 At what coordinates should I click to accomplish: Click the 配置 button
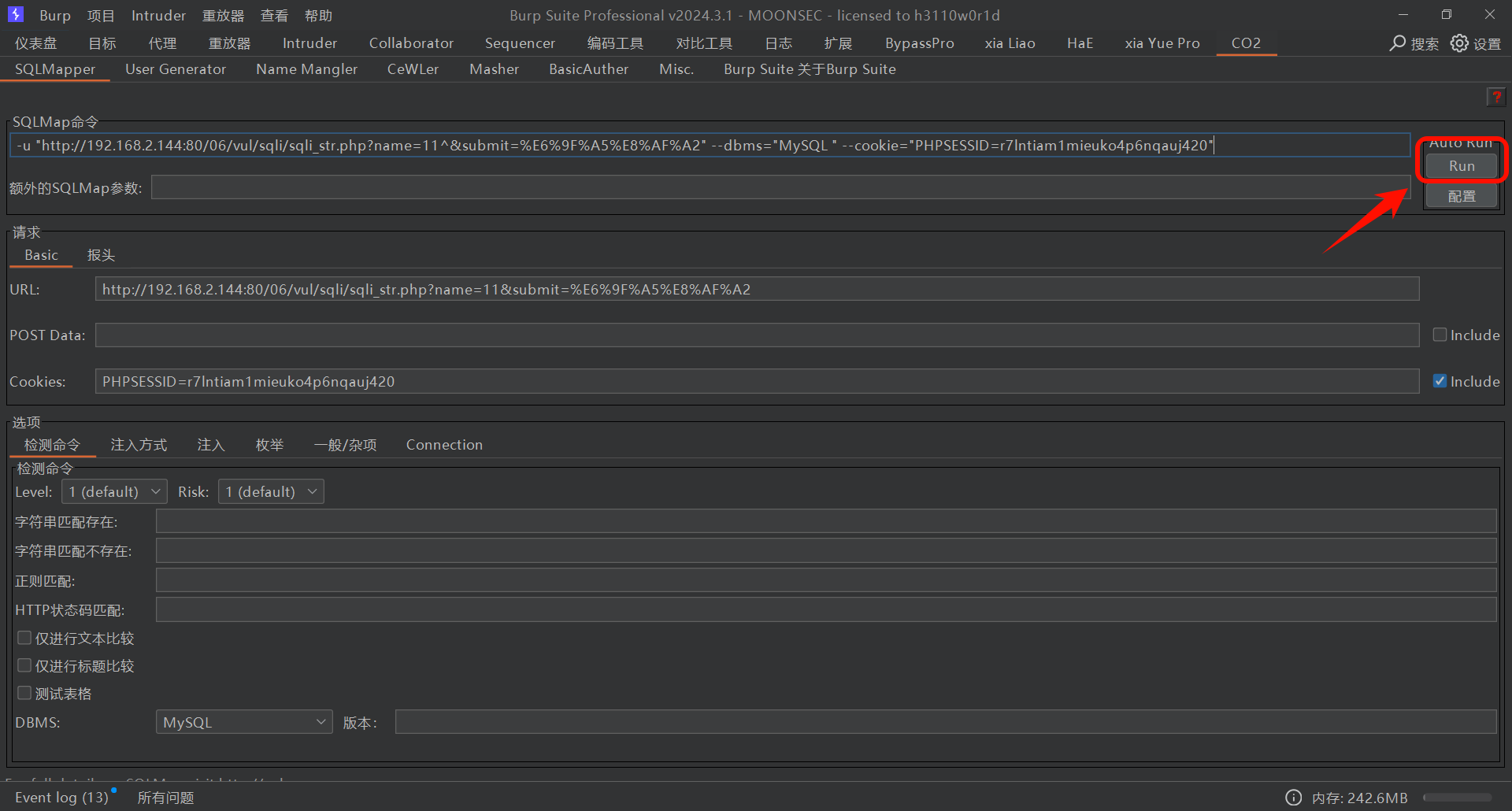tap(1462, 196)
